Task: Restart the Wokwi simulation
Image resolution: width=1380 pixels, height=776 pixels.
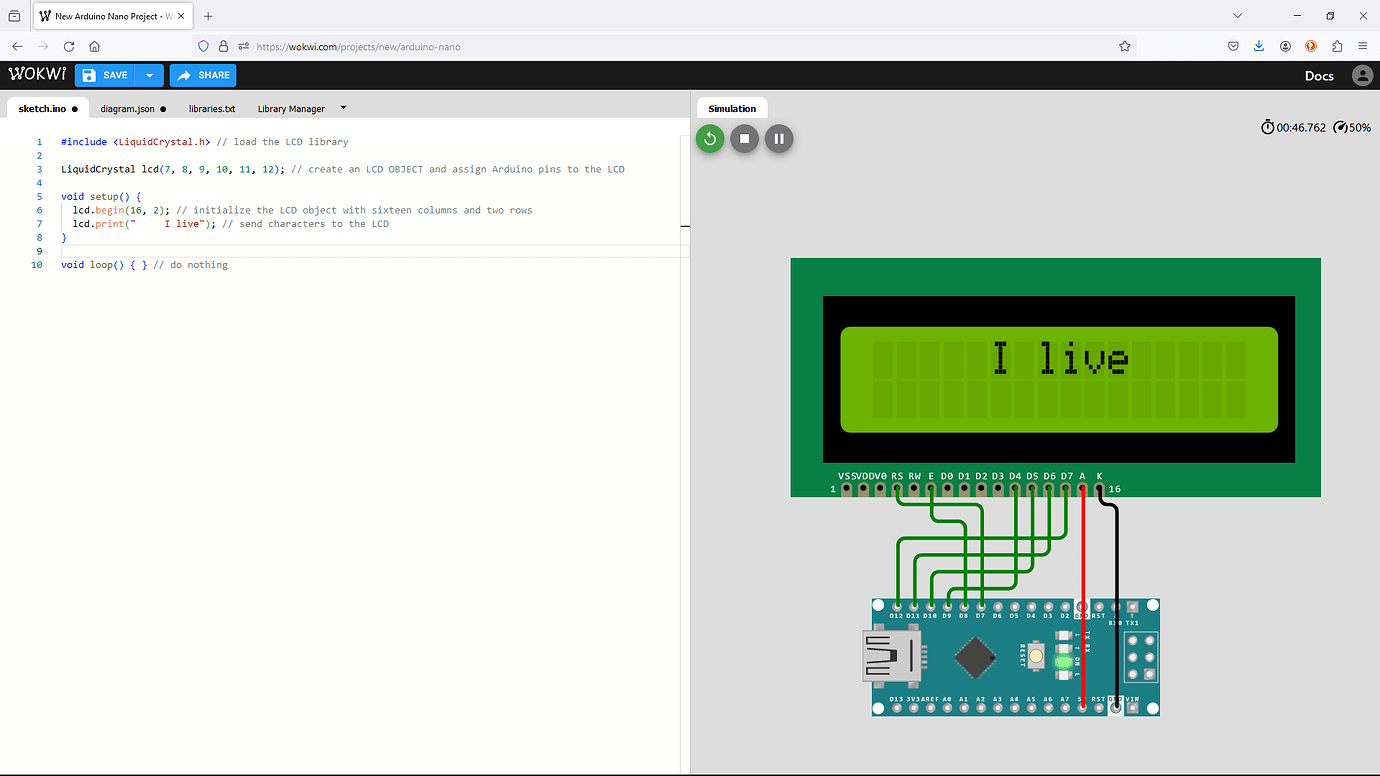Action: tap(710, 139)
